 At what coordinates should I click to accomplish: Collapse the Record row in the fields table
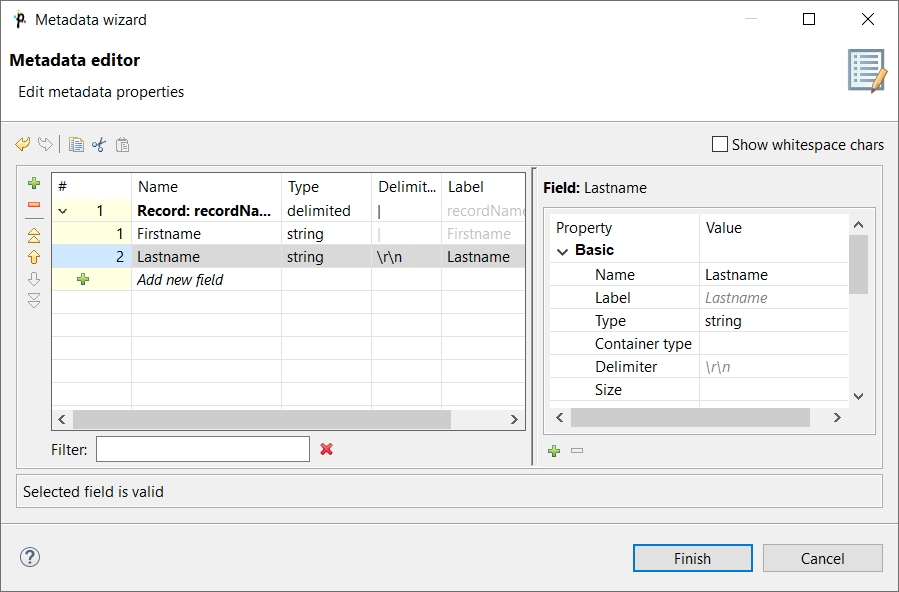click(x=62, y=211)
